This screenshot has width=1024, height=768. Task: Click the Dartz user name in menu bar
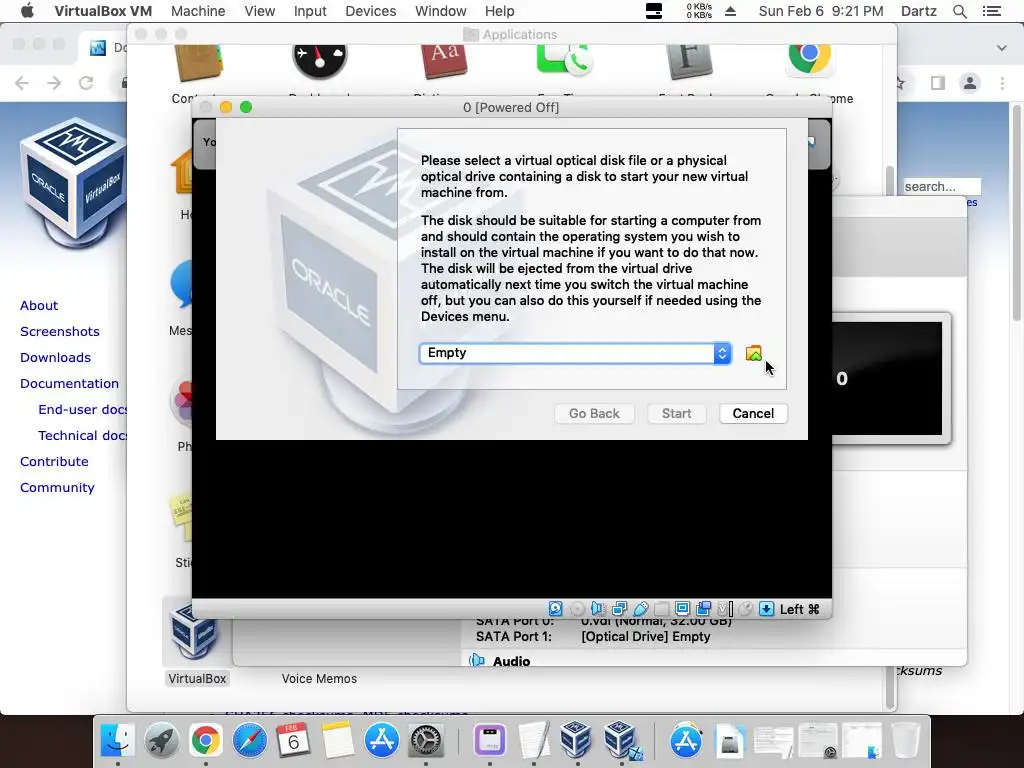click(918, 11)
